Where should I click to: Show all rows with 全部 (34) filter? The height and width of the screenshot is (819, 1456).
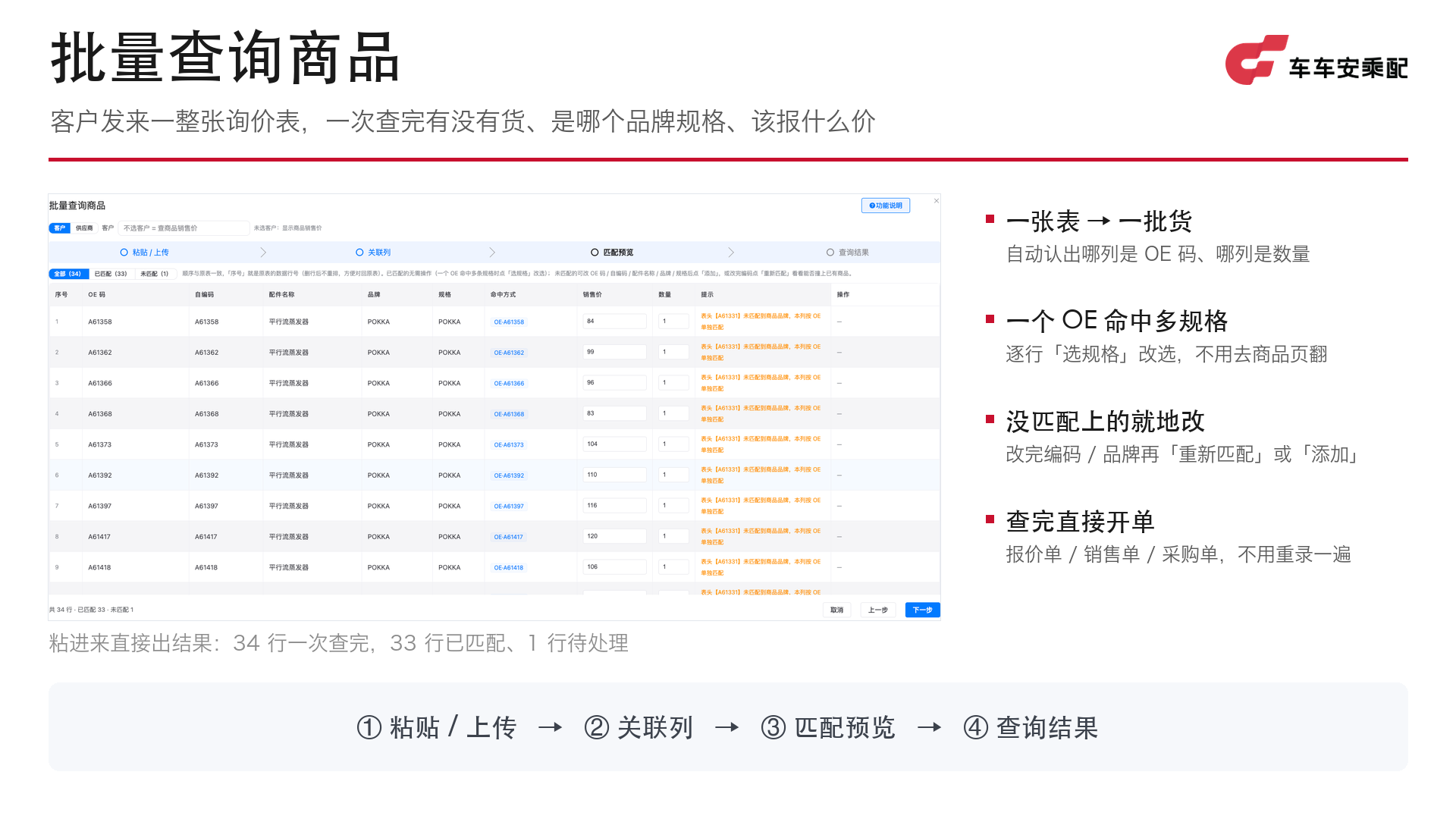68,274
